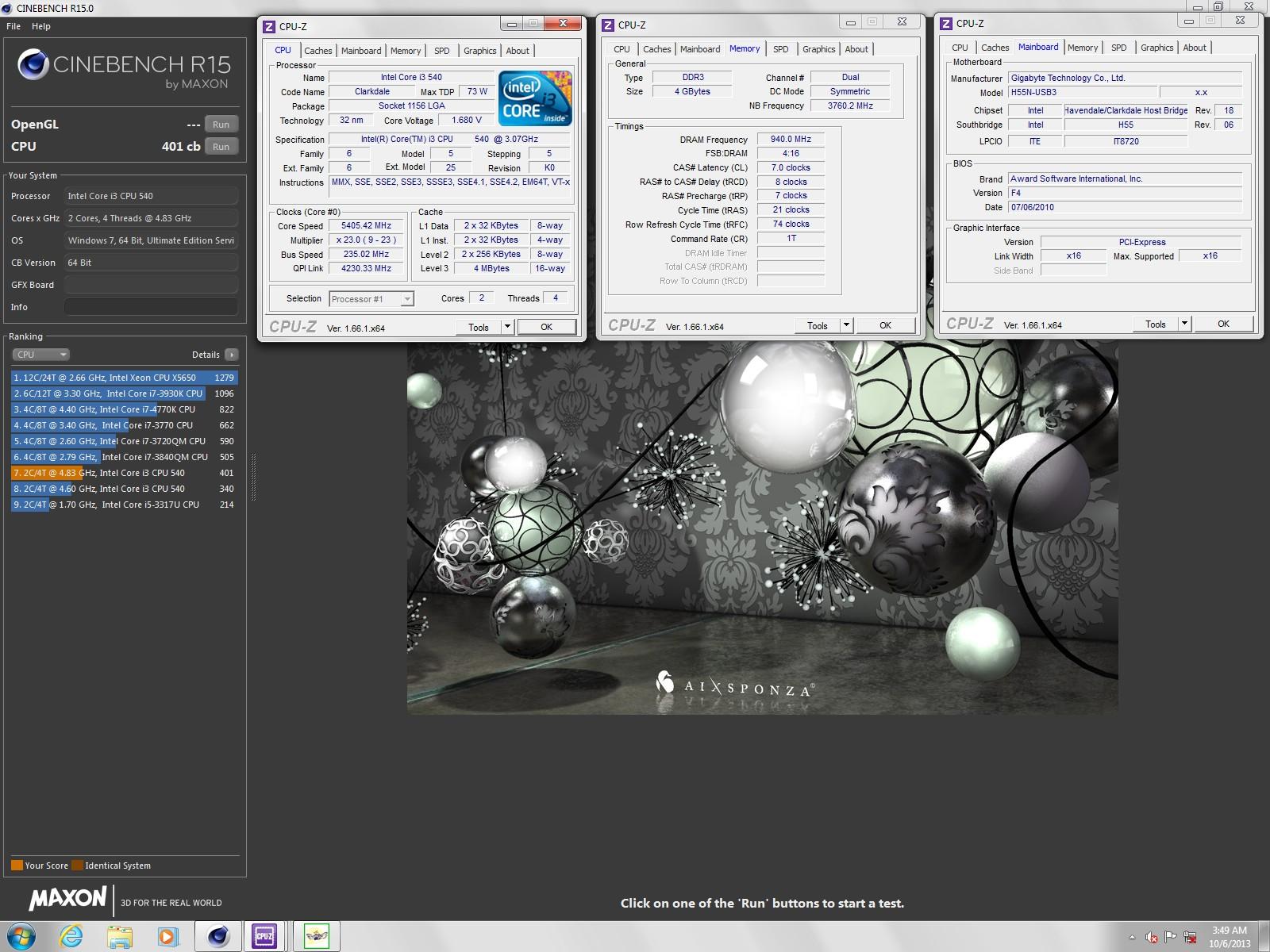Click the Cinebench R15 logo sphere
Viewport: 1270px width, 952px height.
tap(33, 66)
